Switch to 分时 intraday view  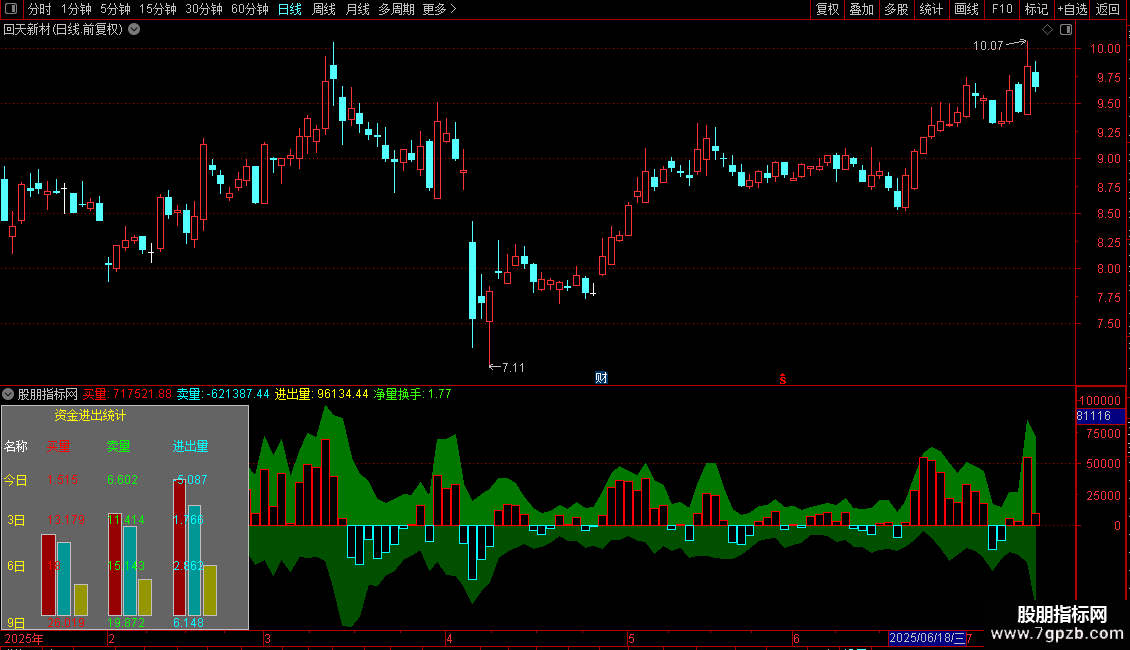[40, 9]
